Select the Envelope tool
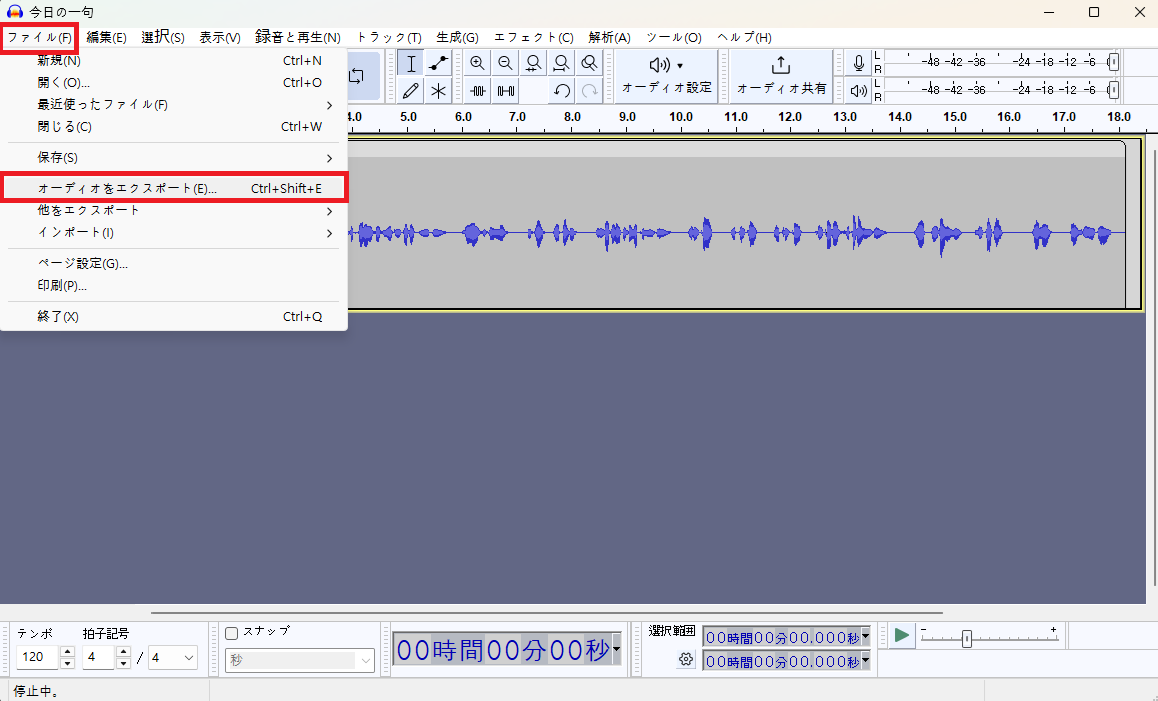 437,63
